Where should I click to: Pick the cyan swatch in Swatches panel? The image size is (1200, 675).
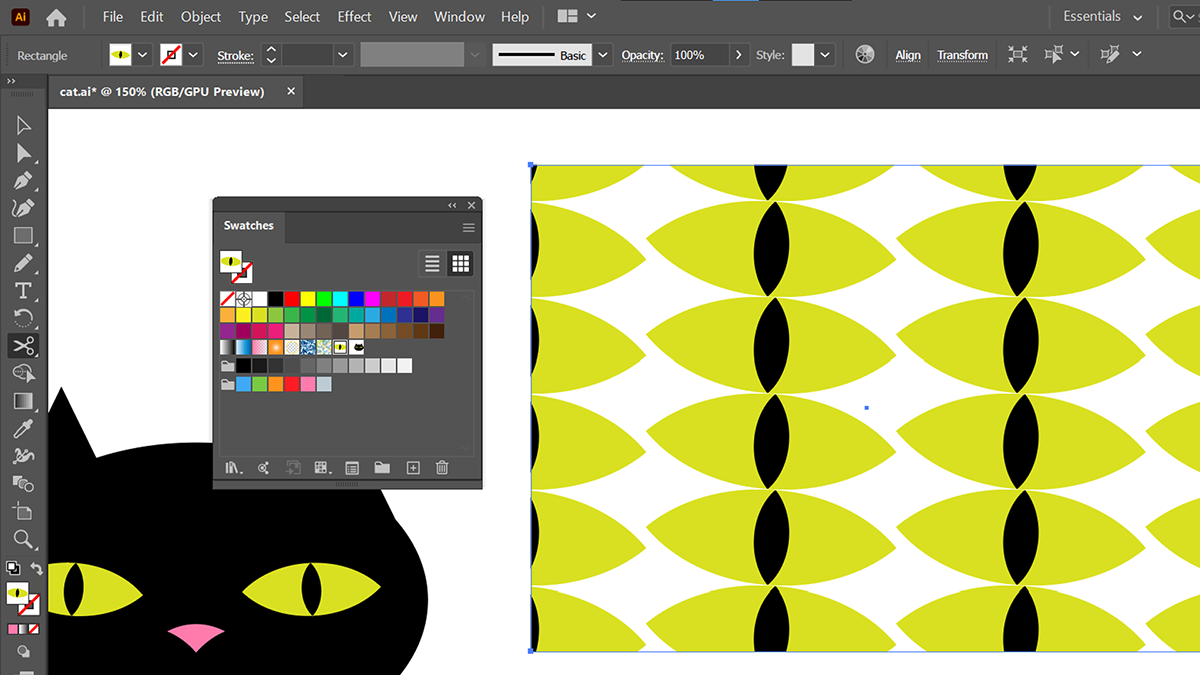point(340,298)
